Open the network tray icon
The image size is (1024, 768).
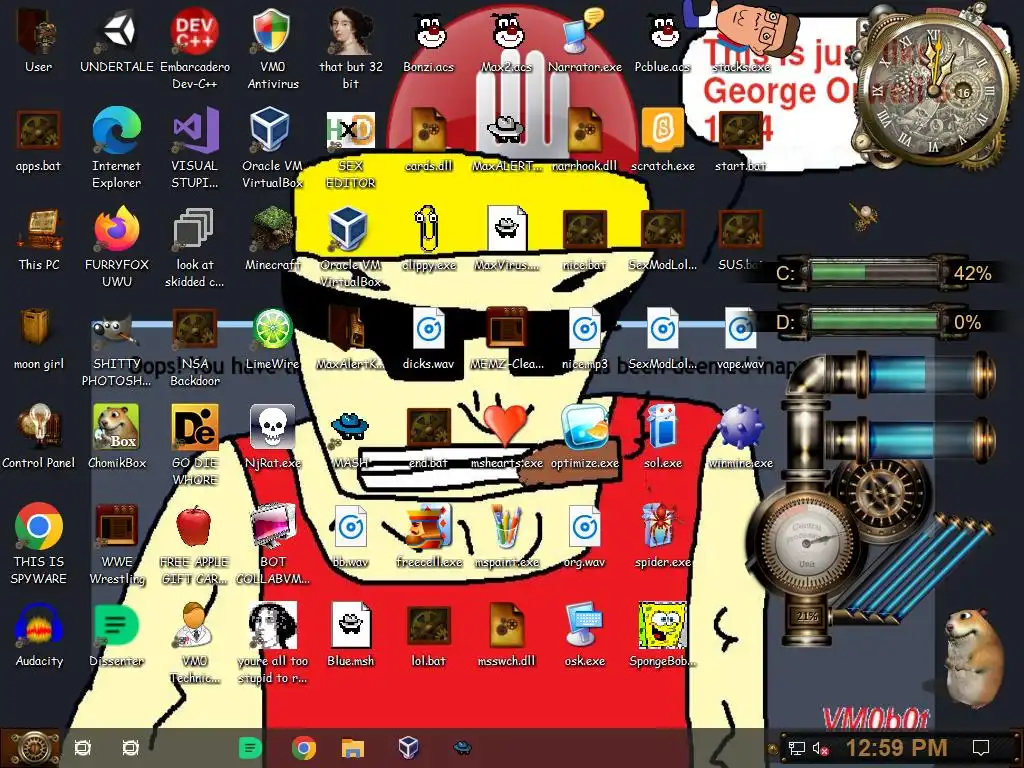pyautogui.click(x=796, y=748)
